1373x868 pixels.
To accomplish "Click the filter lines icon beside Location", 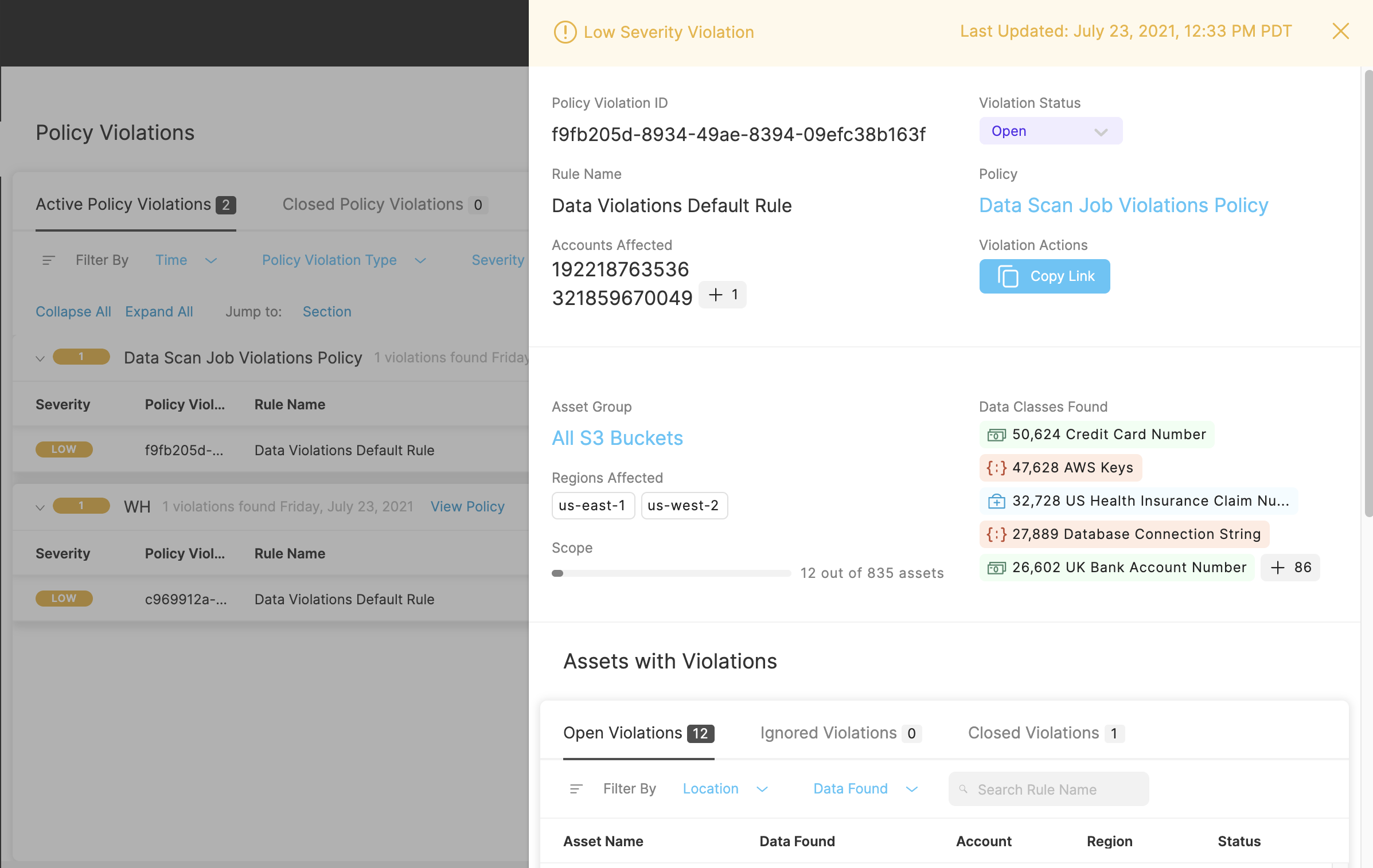I will pos(576,789).
